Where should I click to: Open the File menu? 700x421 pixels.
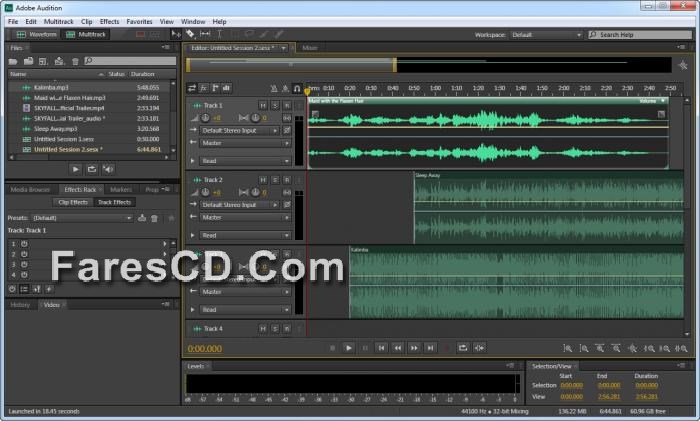13,21
